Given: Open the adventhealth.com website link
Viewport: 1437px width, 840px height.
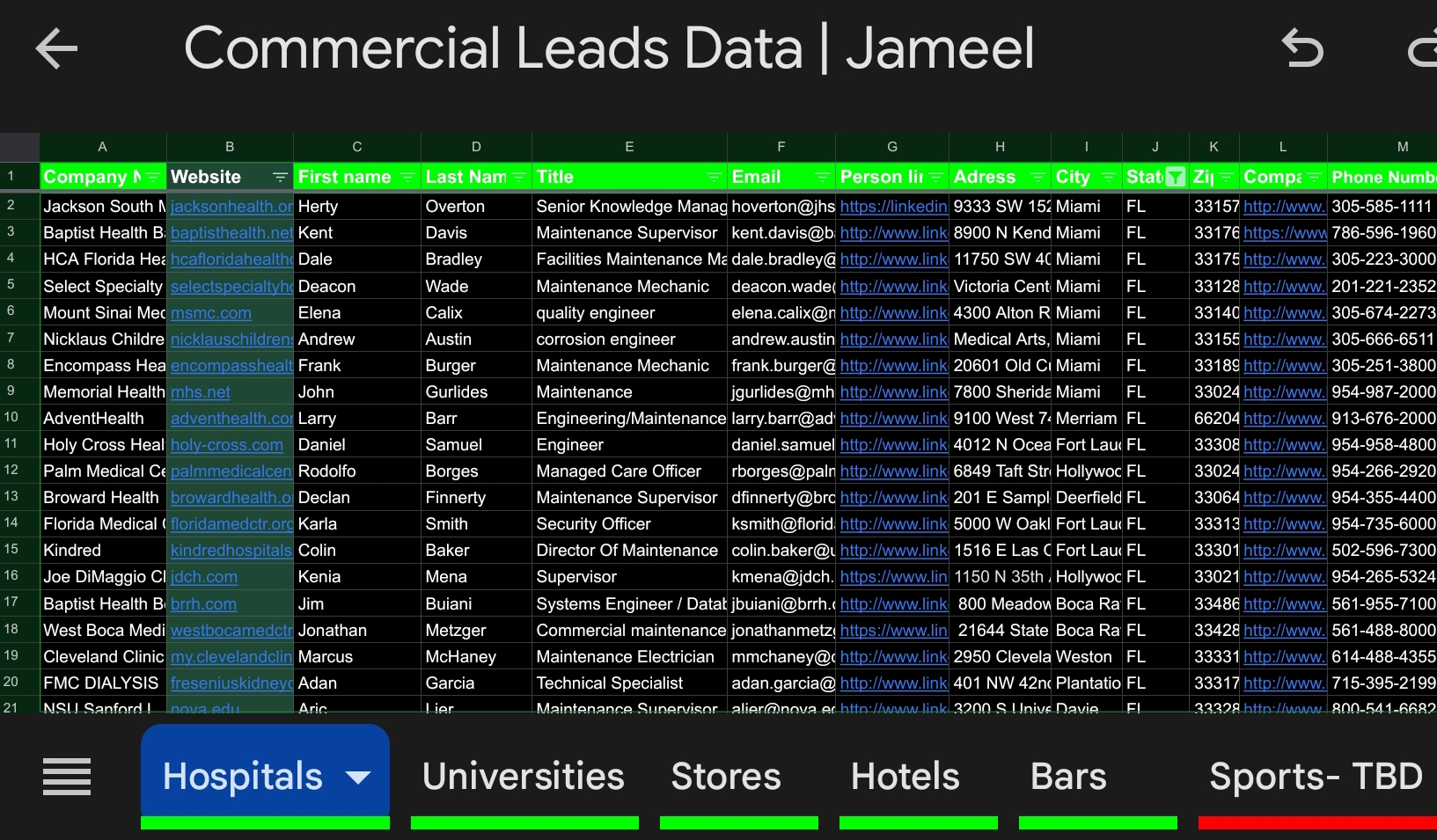Looking at the screenshot, I should (x=231, y=419).
